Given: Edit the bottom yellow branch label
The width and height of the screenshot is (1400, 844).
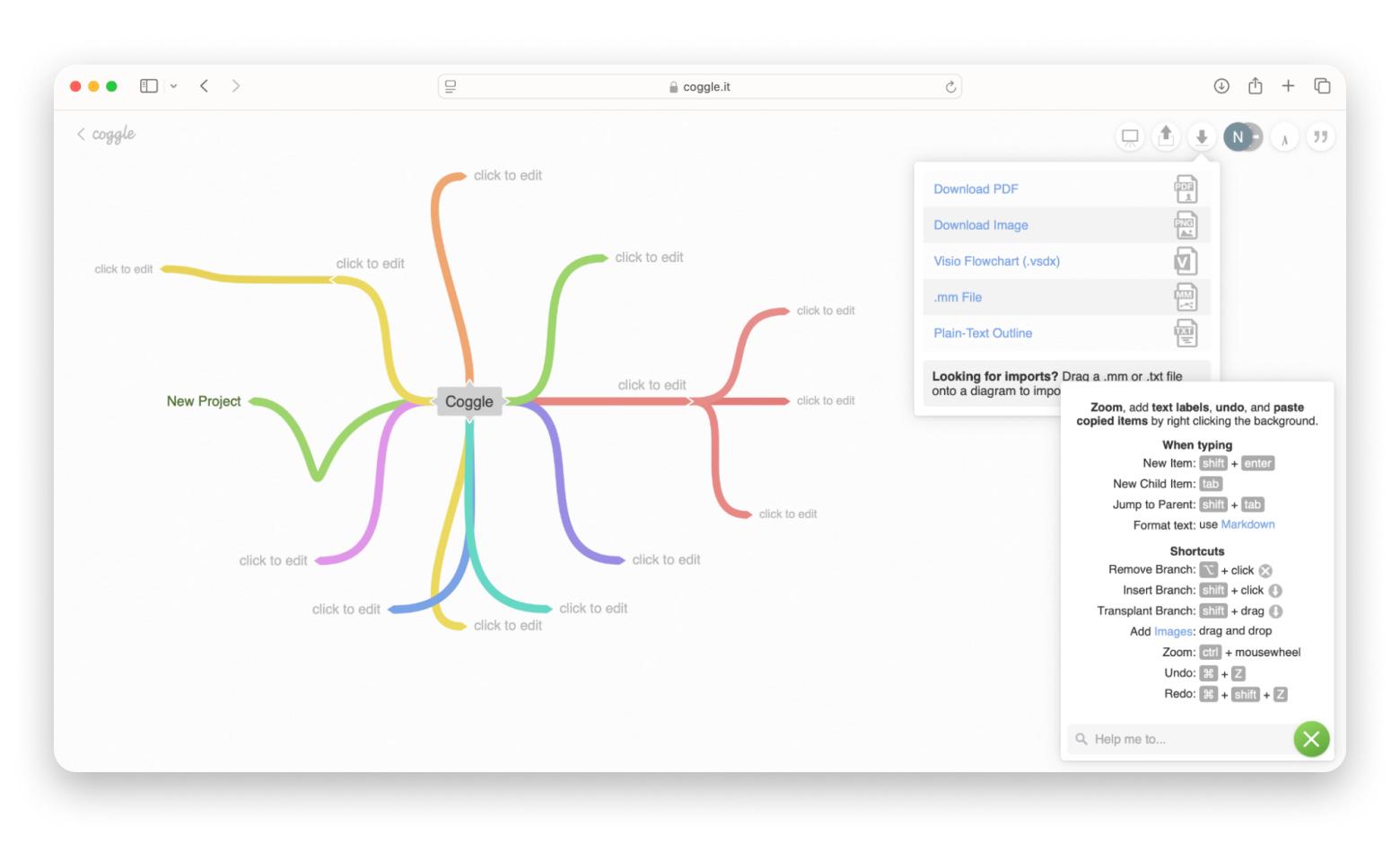Looking at the screenshot, I should point(508,626).
